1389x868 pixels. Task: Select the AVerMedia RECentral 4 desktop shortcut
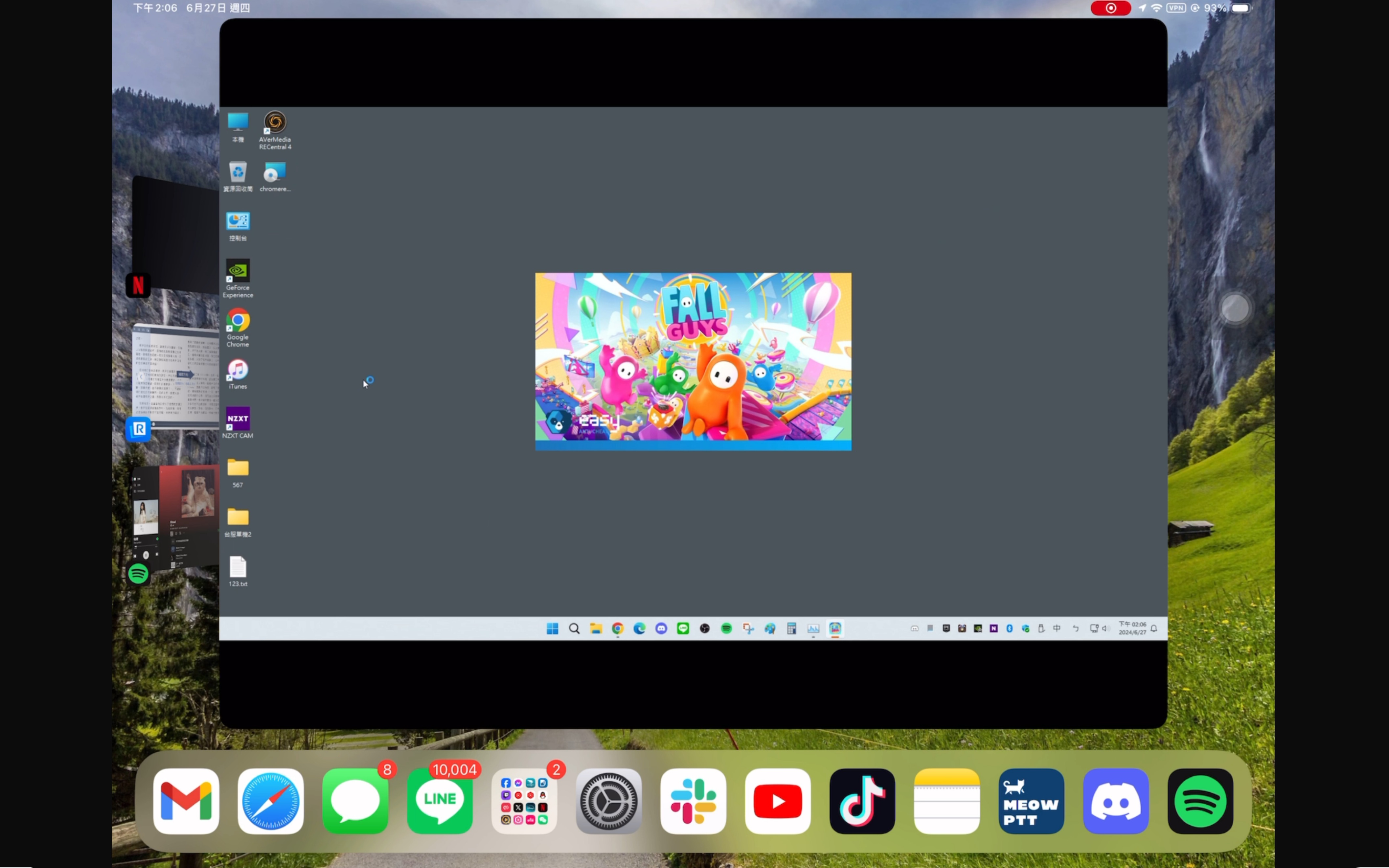pos(275,130)
